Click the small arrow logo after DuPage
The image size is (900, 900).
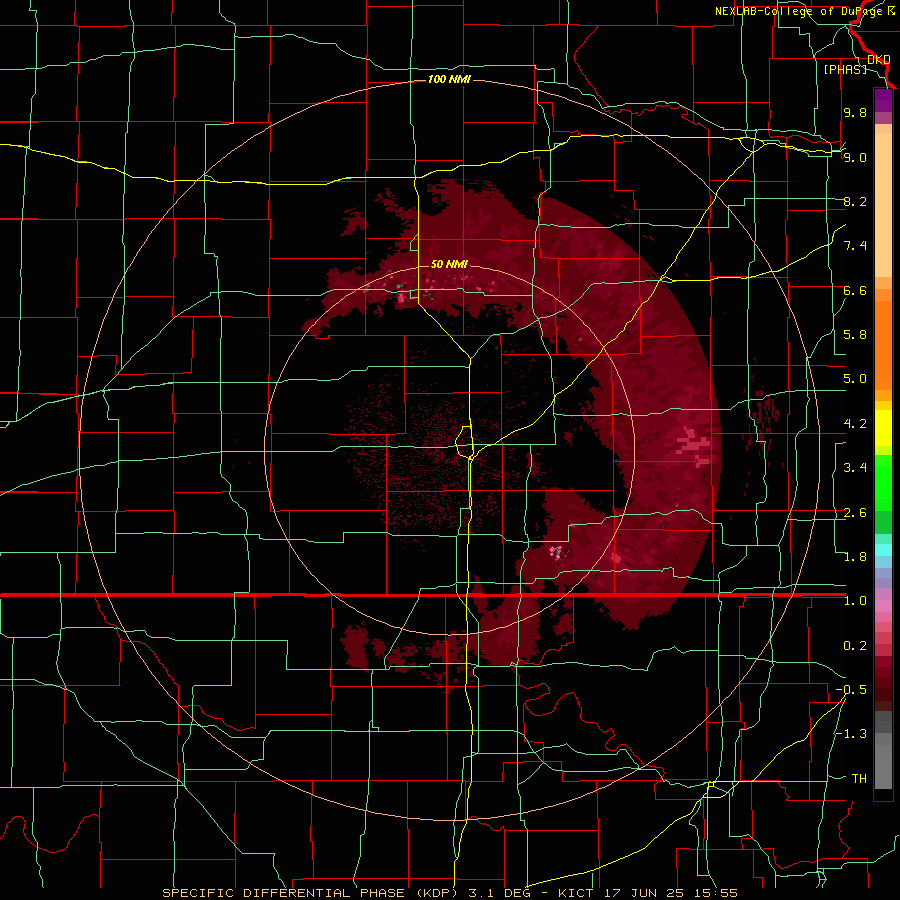(x=891, y=11)
